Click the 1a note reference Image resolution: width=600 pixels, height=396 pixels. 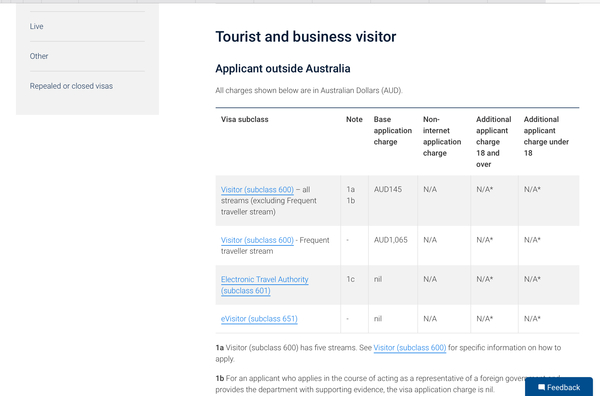coord(351,189)
